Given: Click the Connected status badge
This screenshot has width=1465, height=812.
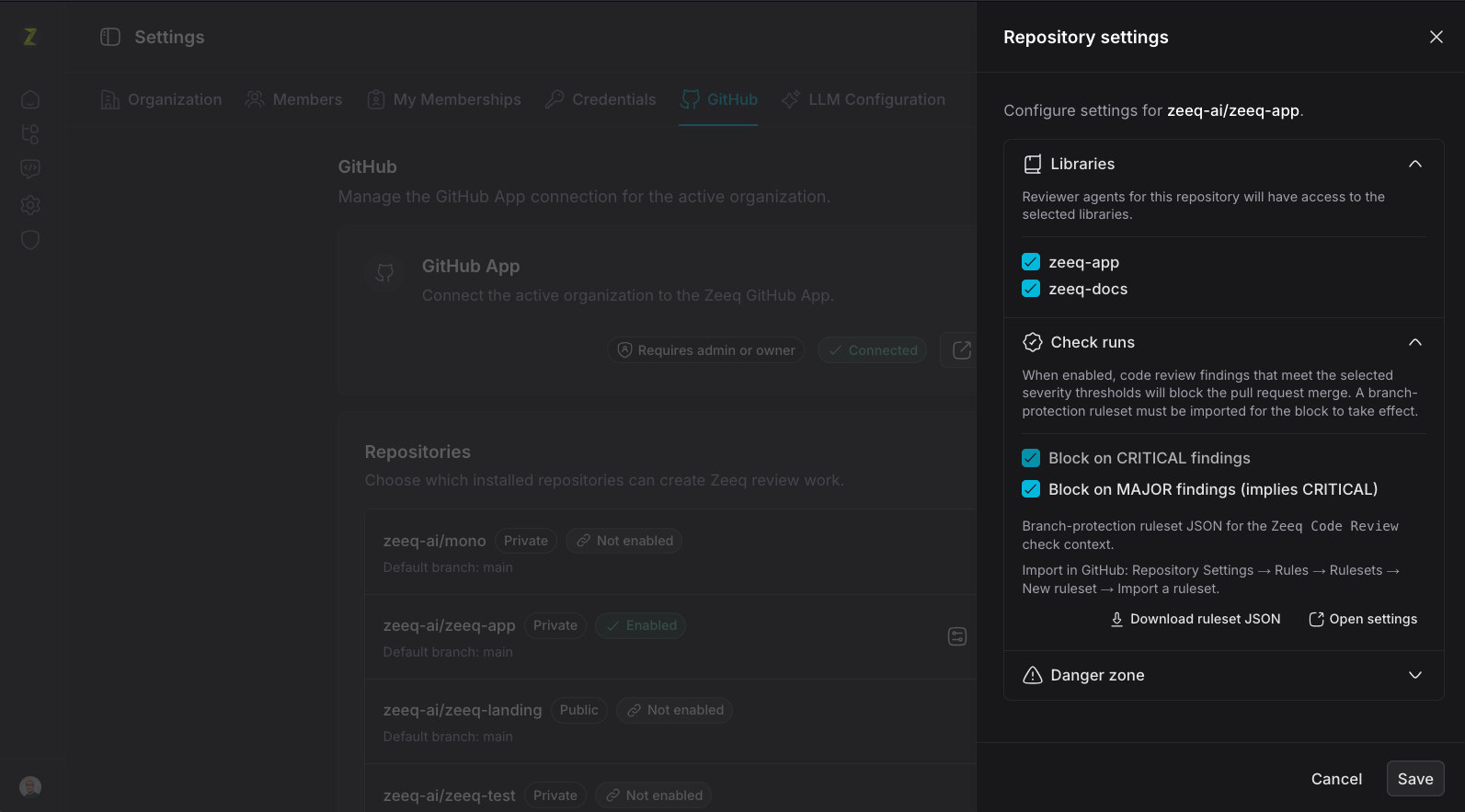Looking at the screenshot, I should (873, 350).
